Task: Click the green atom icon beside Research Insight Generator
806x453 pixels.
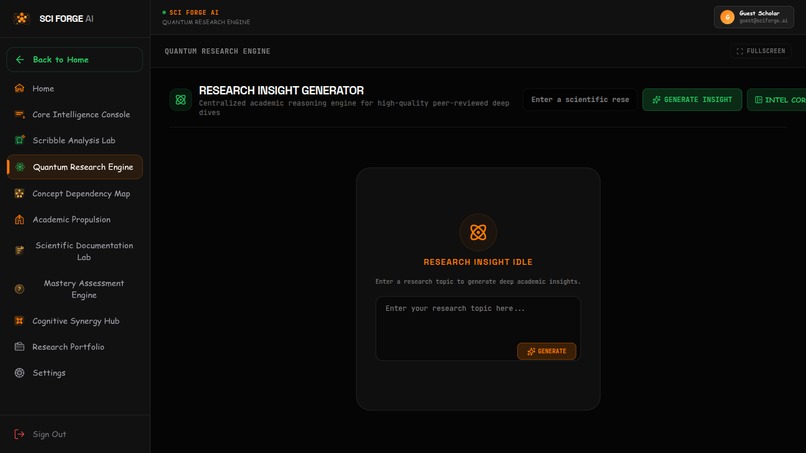Action: click(180, 100)
